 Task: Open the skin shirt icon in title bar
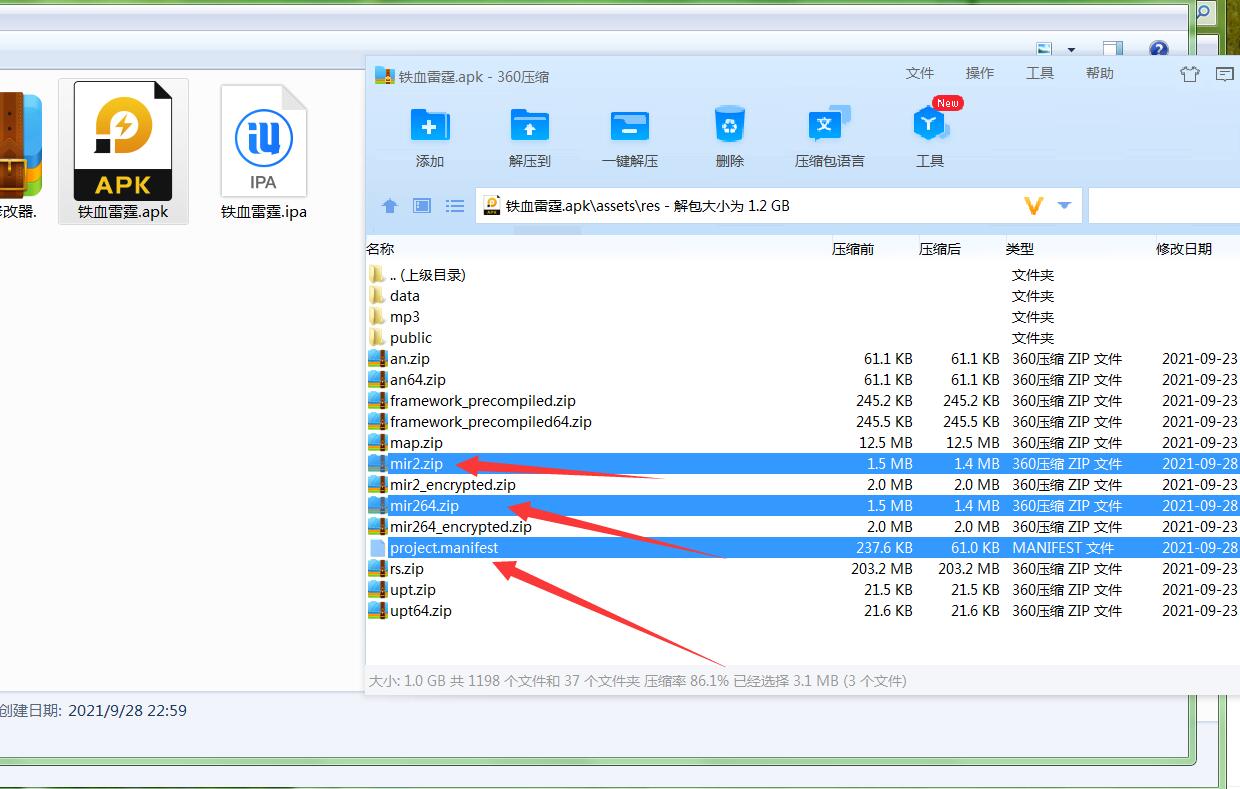click(1189, 74)
